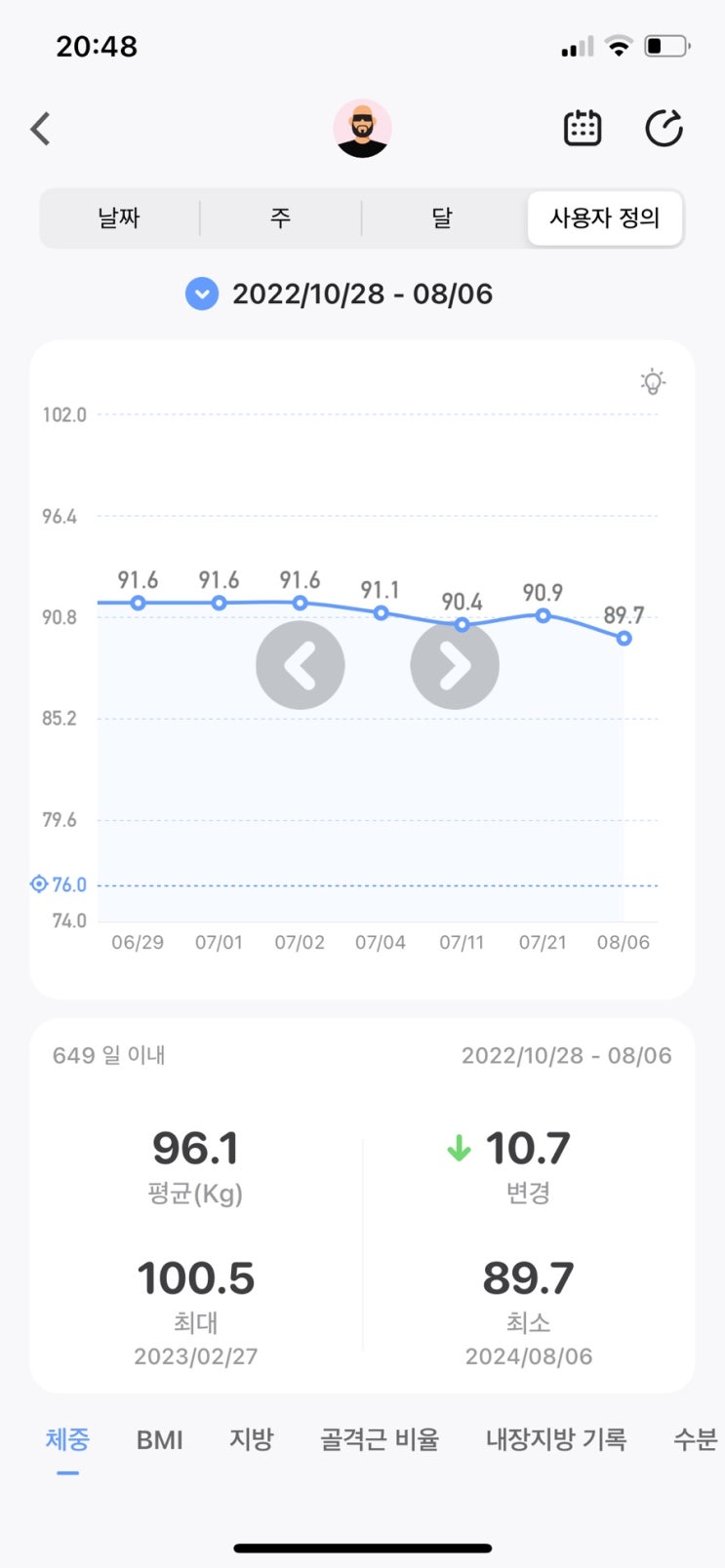The height and width of the screenshot is (1568, 725).
Task: Tap the 76.0 goal target icon
Action: 39,884
